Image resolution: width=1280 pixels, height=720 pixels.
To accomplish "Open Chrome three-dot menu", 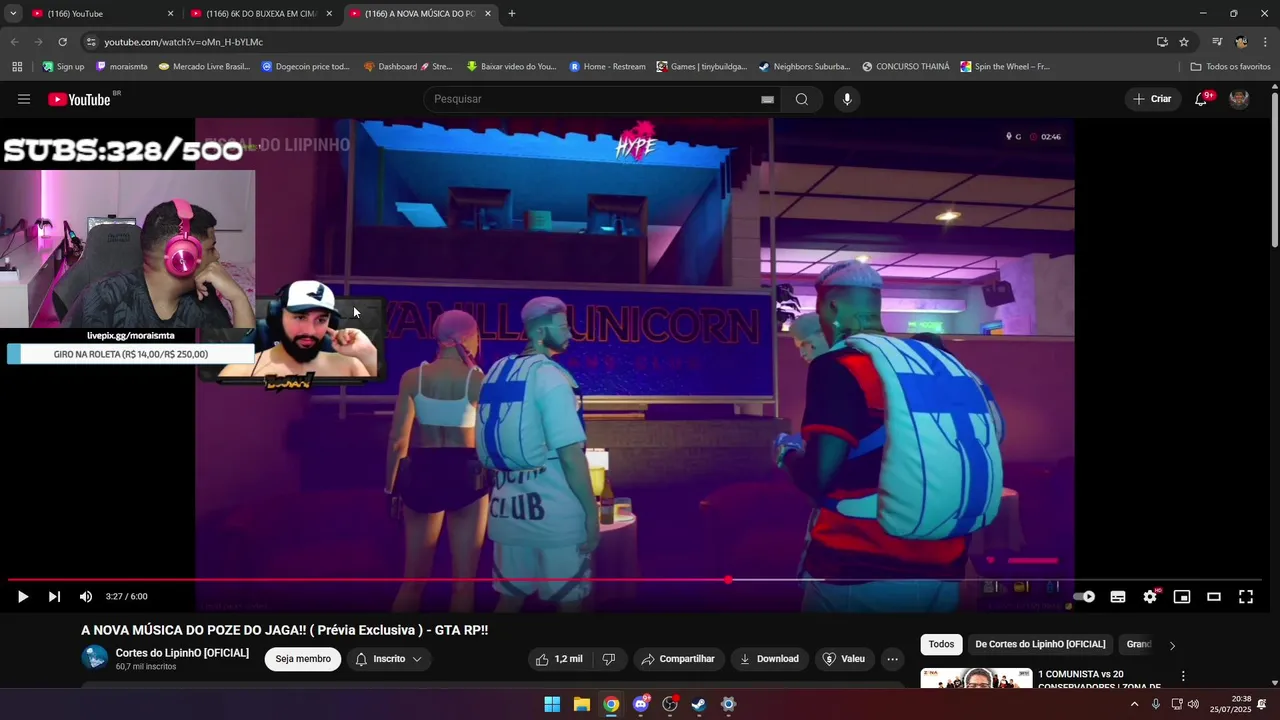I will point(1265,42).
